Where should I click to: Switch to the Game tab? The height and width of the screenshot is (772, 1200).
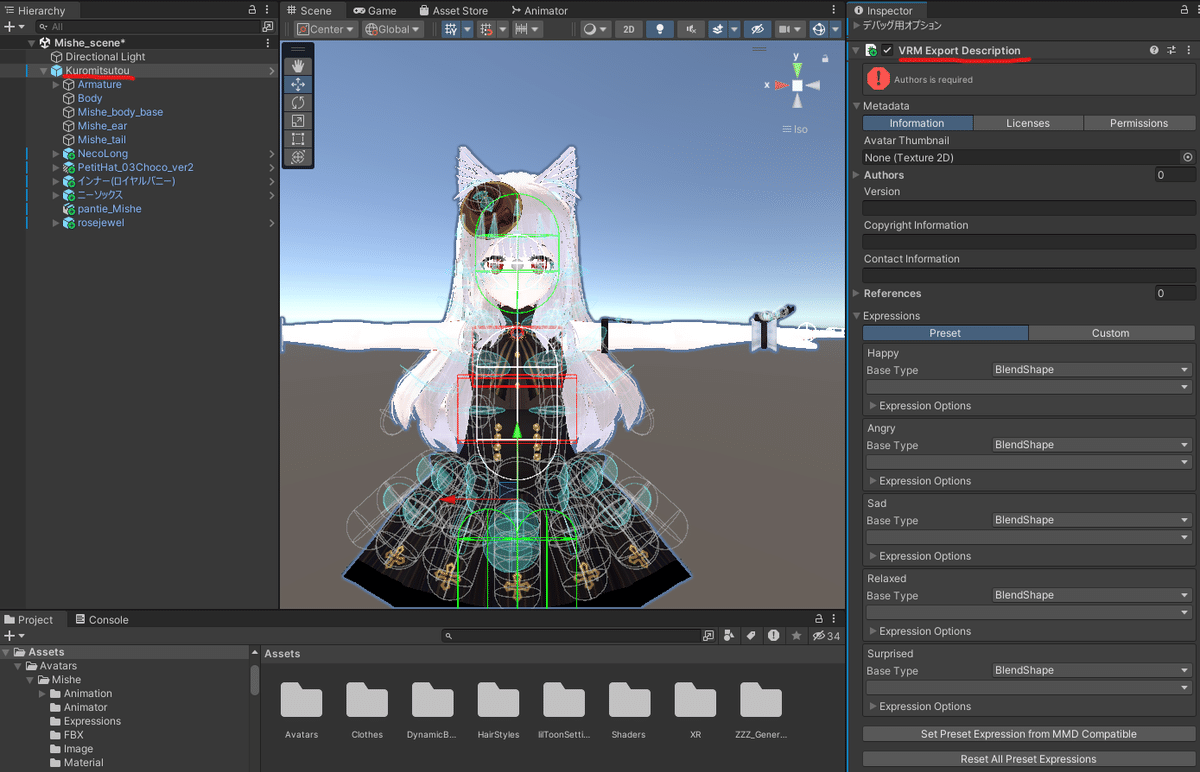pos(375,10)
